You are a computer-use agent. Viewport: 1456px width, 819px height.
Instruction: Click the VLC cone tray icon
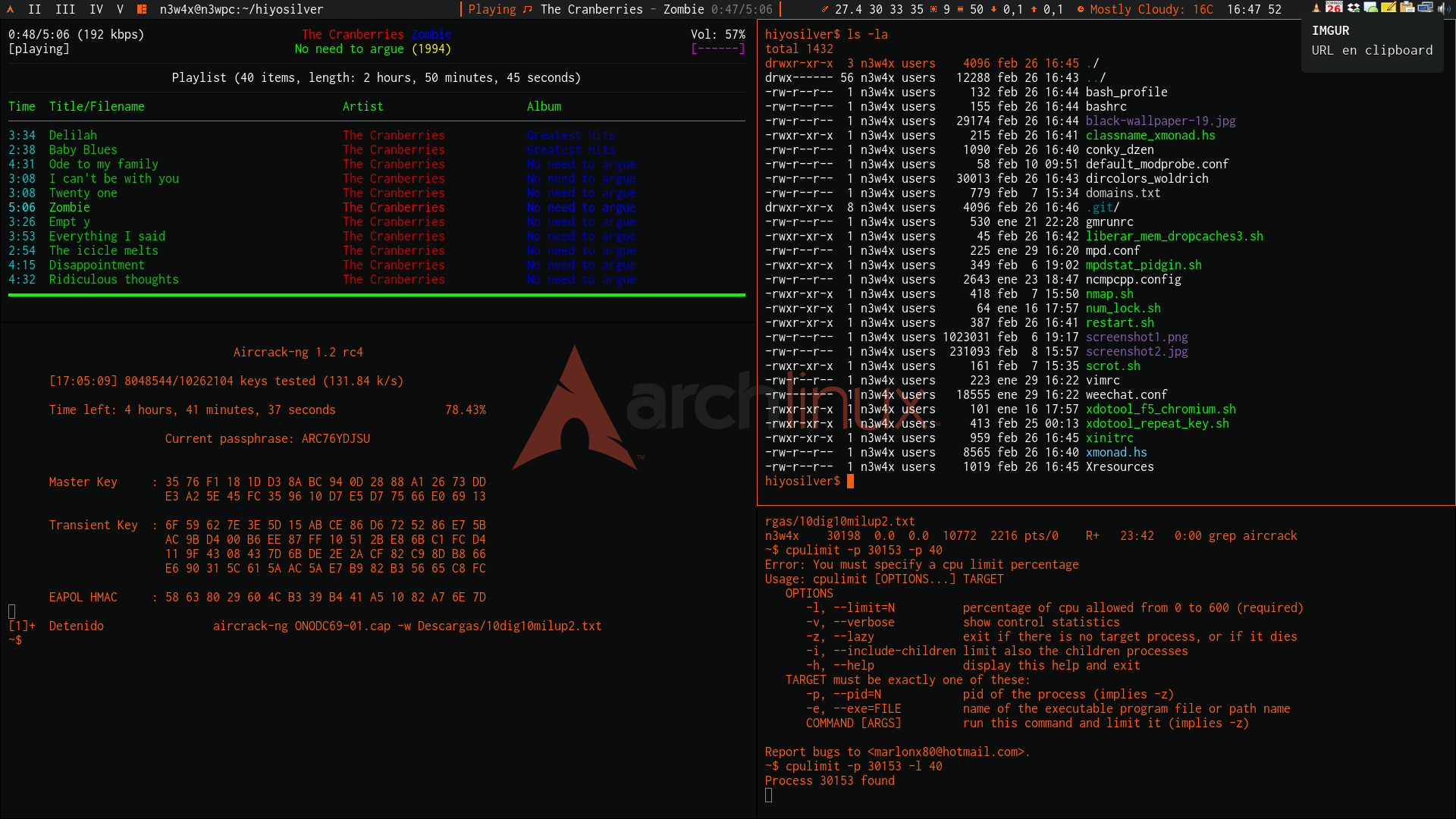click(1316, 8)
